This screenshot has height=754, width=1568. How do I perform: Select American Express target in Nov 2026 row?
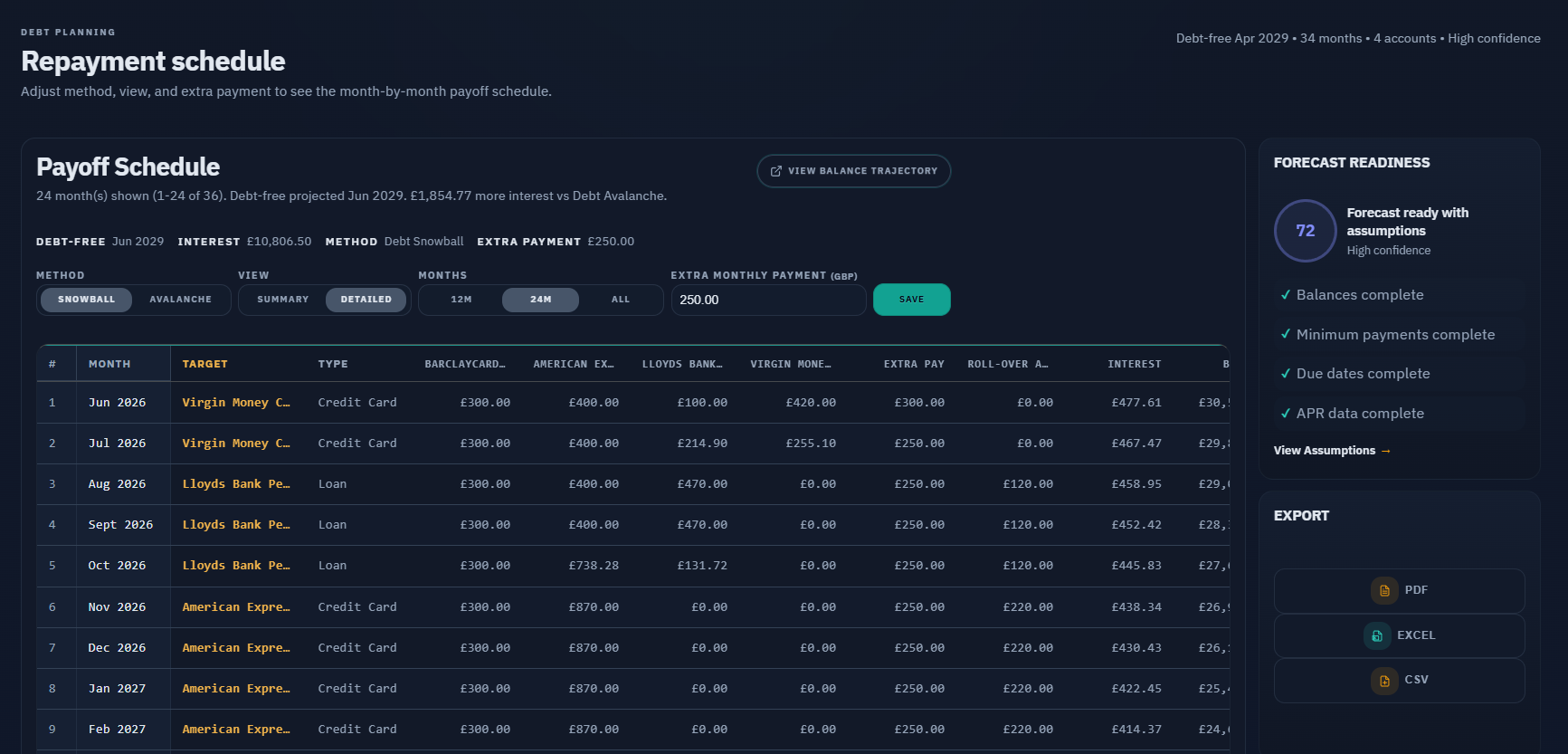(x=236, y=607)
